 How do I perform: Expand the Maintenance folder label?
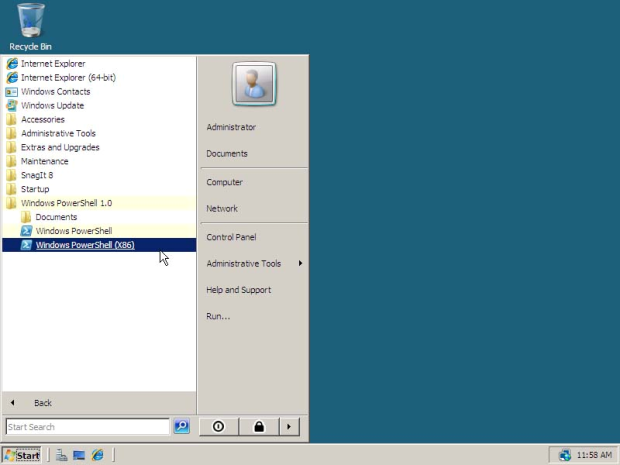45,161
